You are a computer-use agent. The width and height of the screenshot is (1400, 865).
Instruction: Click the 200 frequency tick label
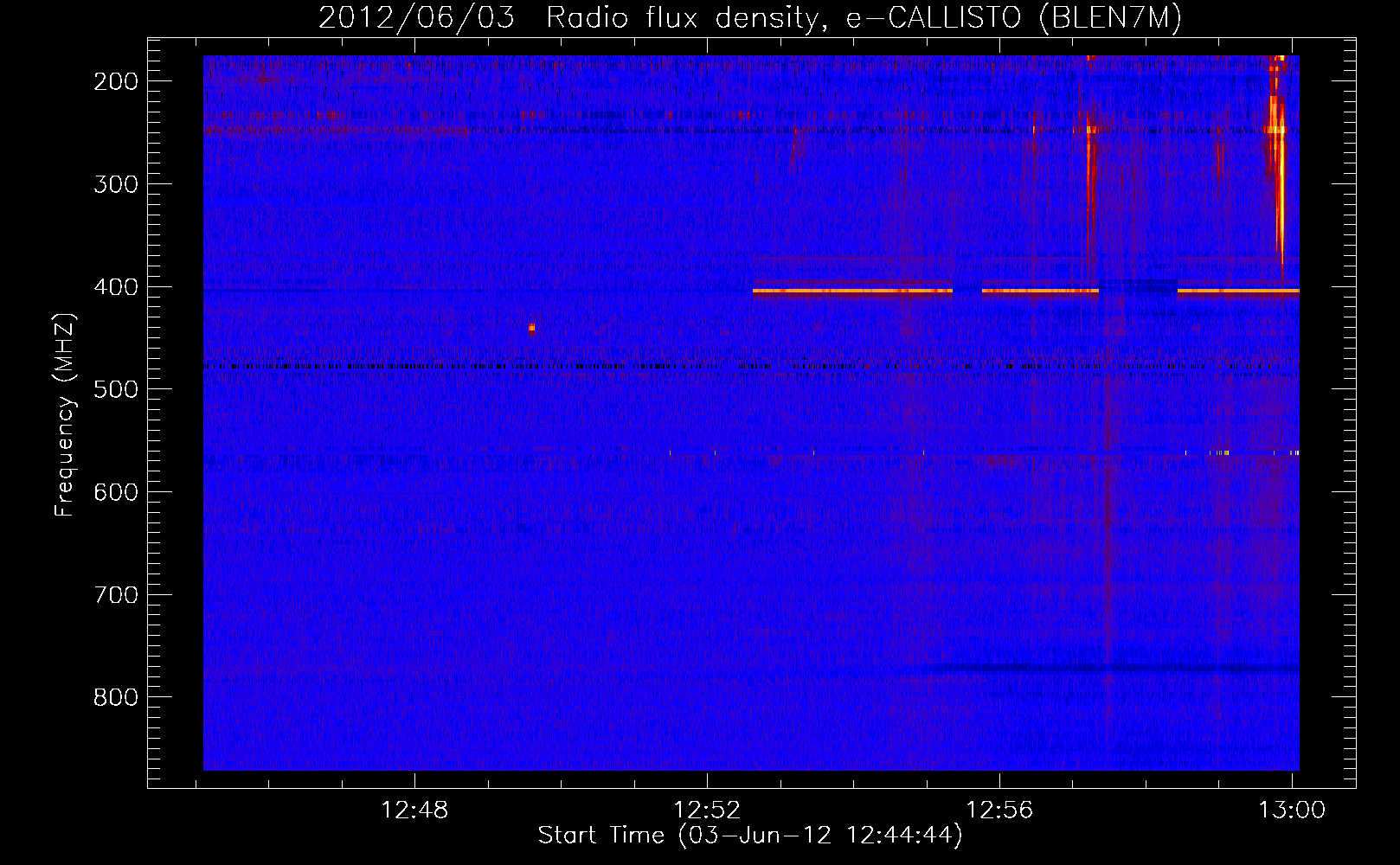[x=116, y=81]
